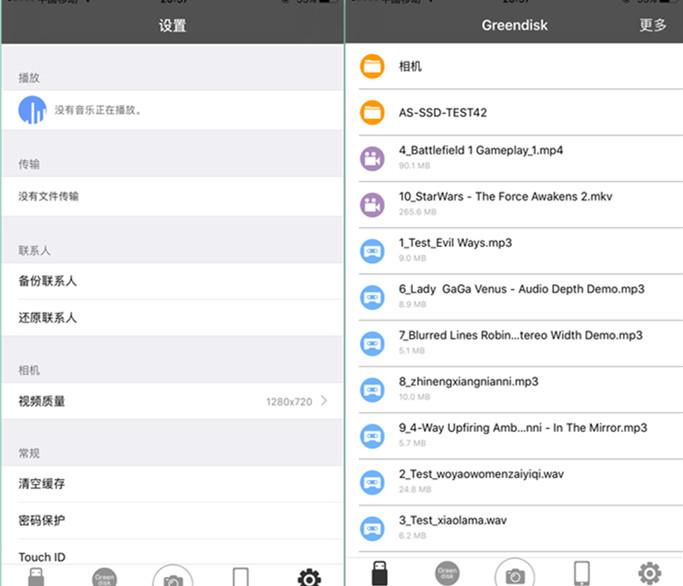683x586 pixels.
Task: Open the 相机 folder icon
Action: point(372,66)
